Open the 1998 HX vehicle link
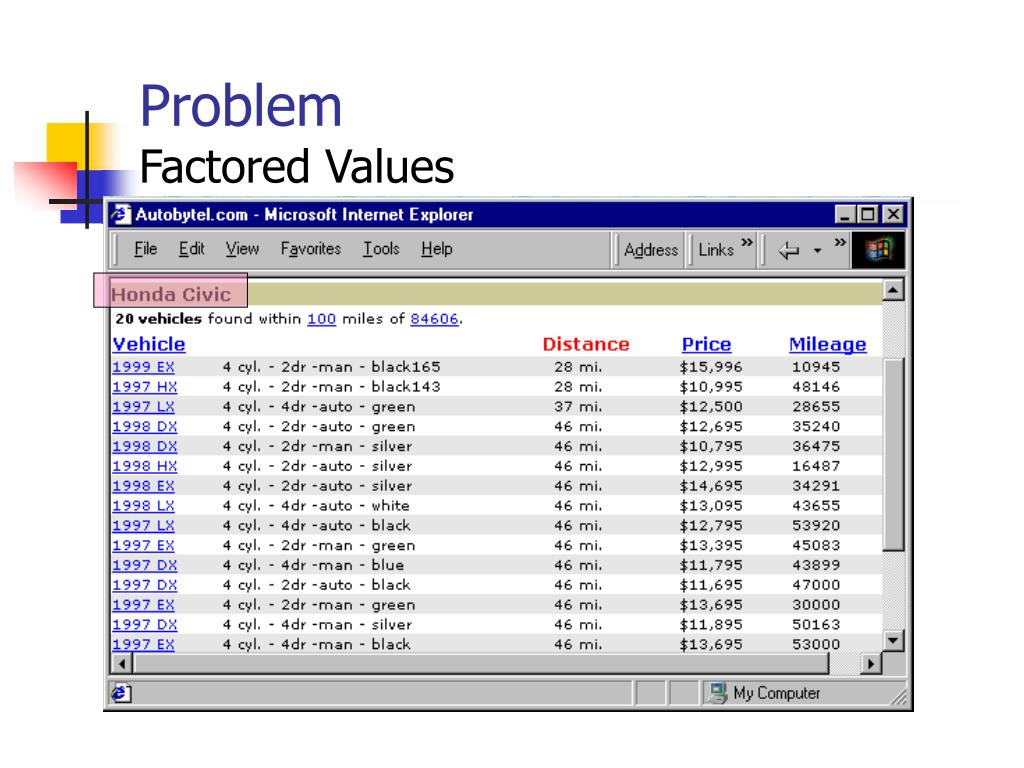Viewport: 1024px width, 768px height. click(x=144, y=466)
